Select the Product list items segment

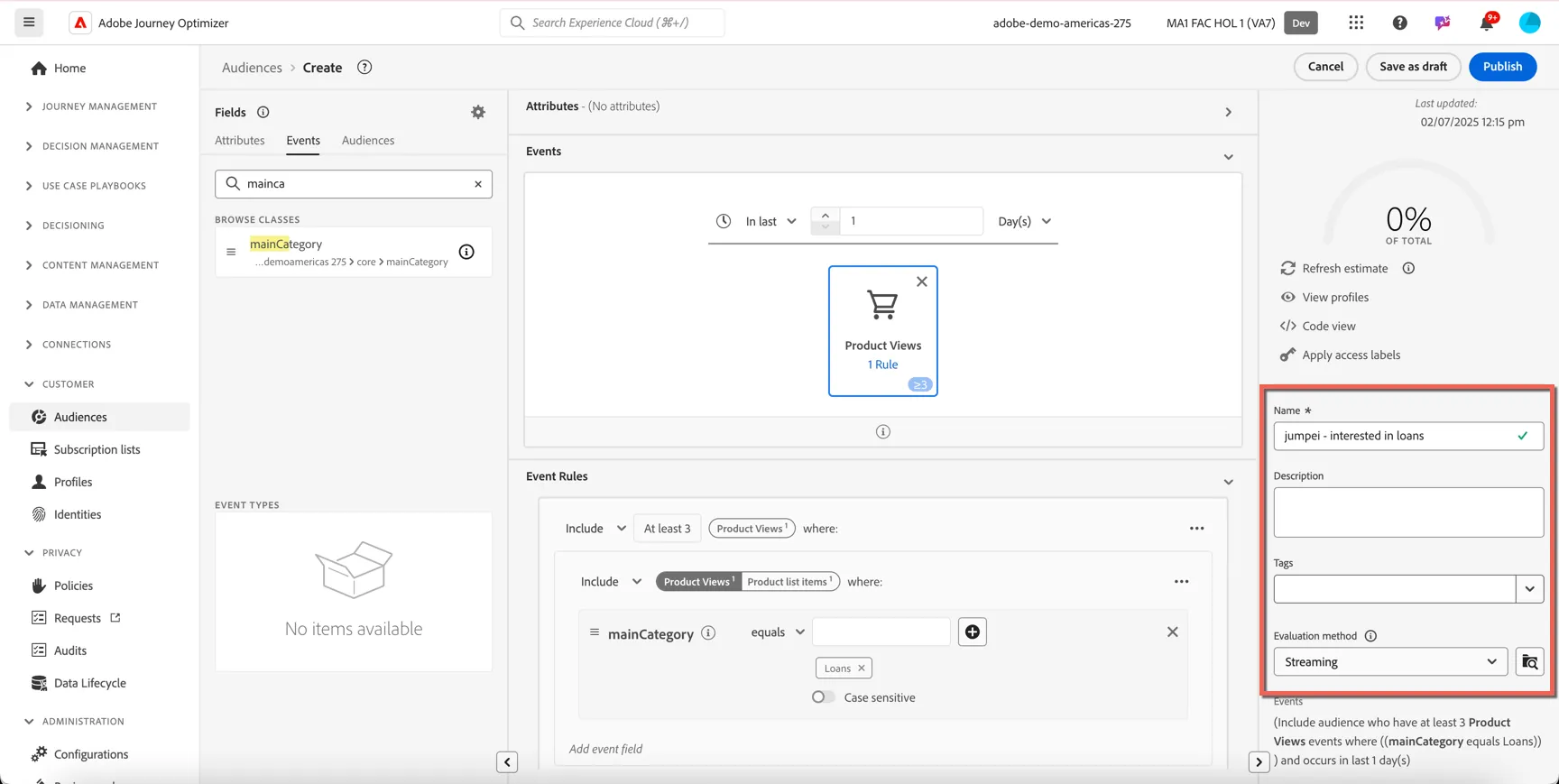click(x=789, y=582)
